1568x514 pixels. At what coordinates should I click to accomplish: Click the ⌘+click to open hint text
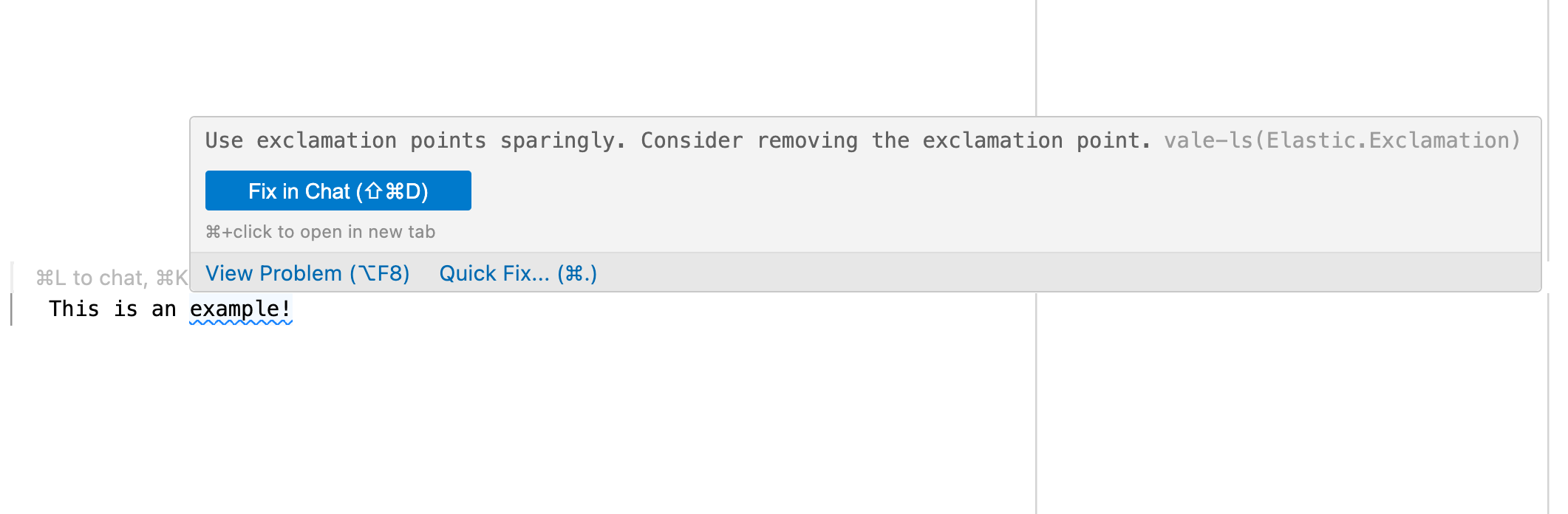pyautogui.click(x=321, y=231)
